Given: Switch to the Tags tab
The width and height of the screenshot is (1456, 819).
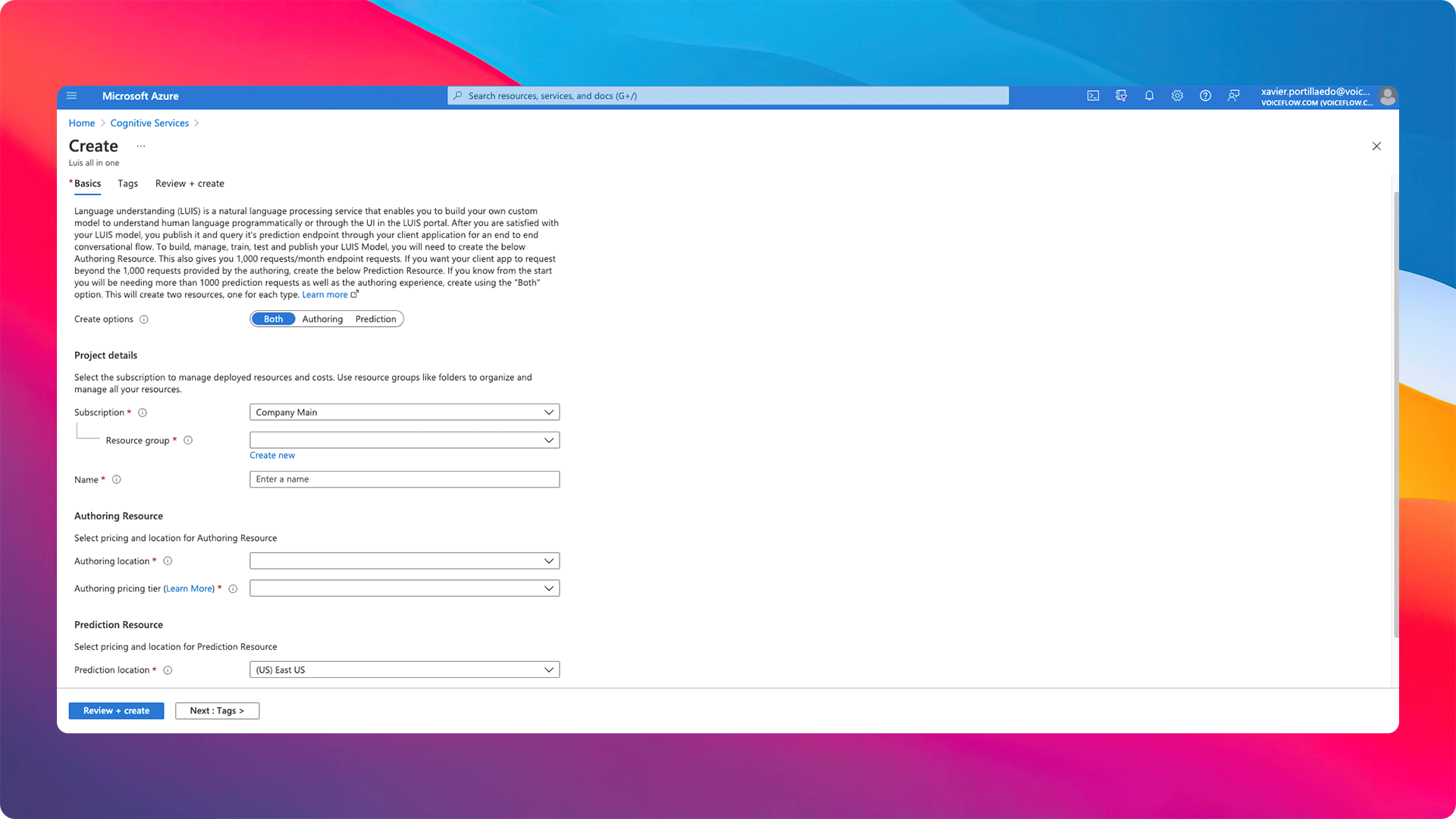Looking at the screenshot, I should (127, 184).
